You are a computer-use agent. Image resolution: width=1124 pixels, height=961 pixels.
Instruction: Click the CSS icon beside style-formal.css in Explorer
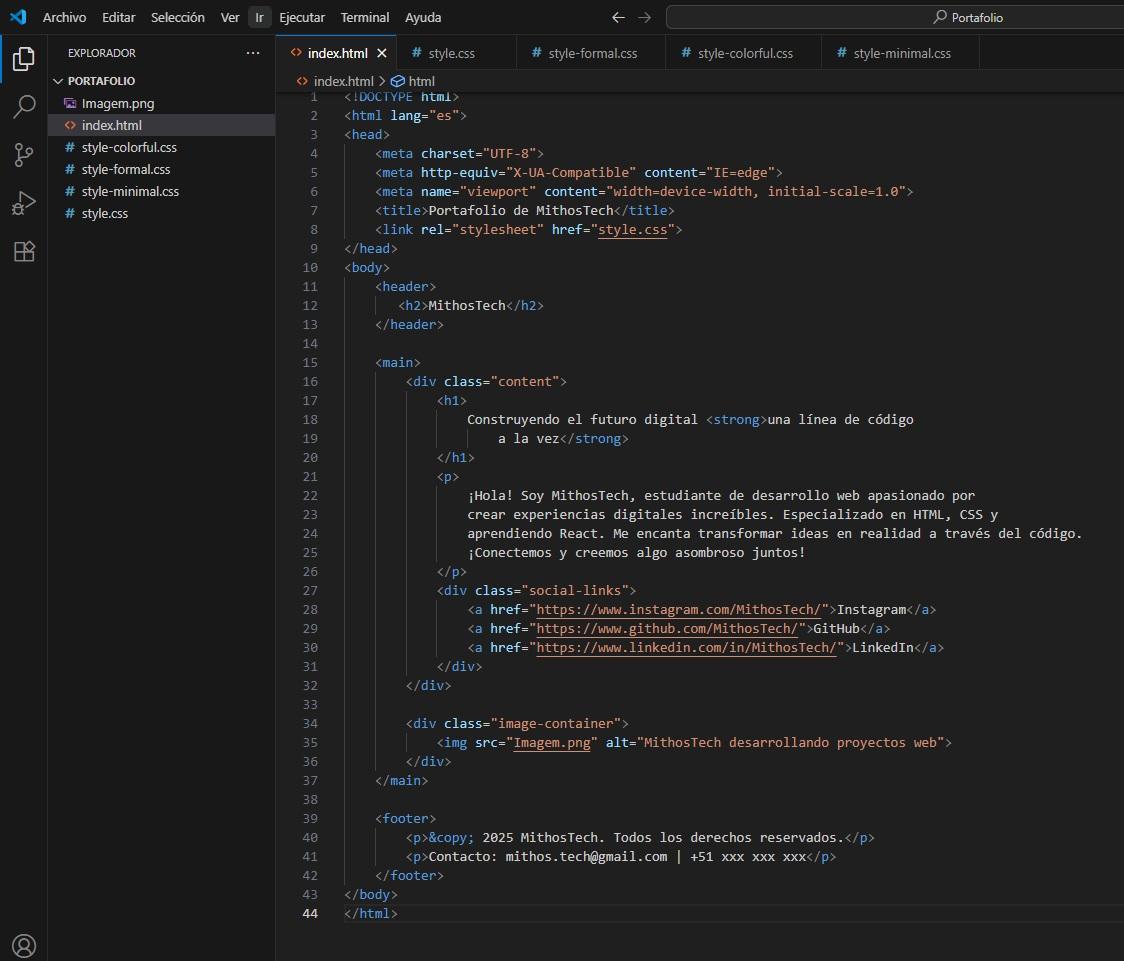pyautogui.click(x=70, y=169)
